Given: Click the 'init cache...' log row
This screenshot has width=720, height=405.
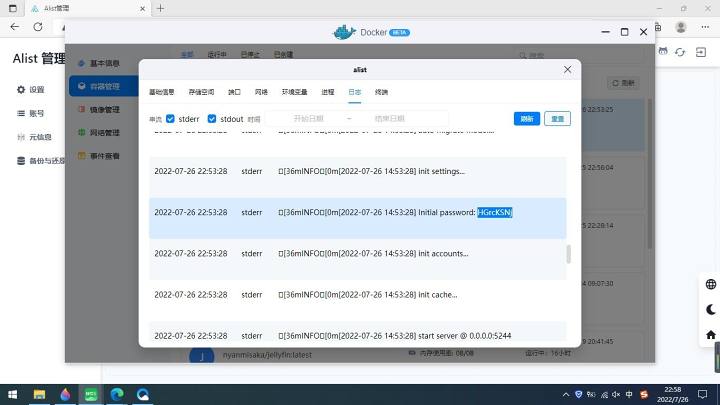Looking at the screenshot, I should [358, 301].
